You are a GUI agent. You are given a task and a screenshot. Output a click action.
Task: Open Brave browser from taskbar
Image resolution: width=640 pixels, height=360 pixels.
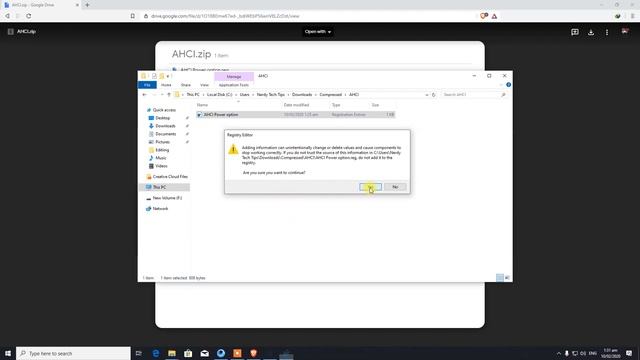[x=253, y=353]
